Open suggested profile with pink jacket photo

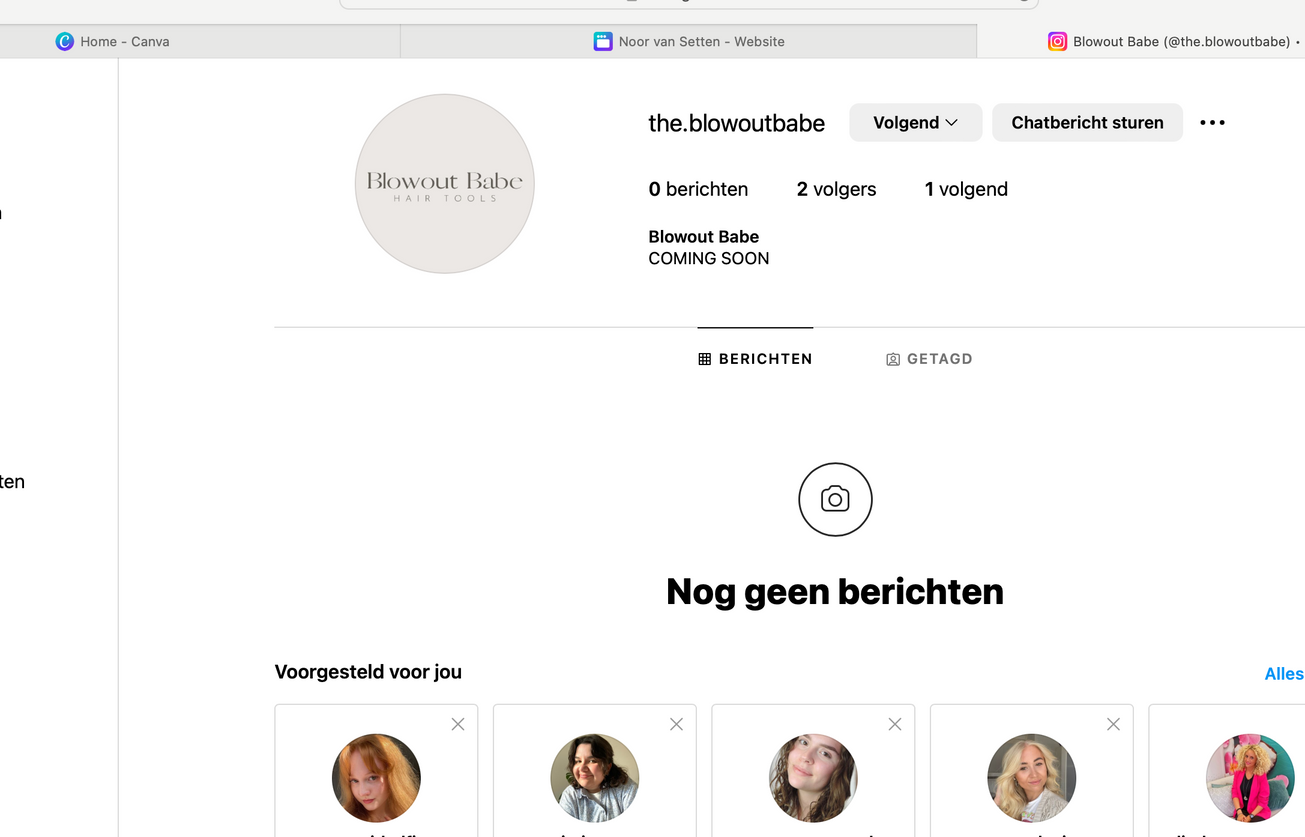1250,778
